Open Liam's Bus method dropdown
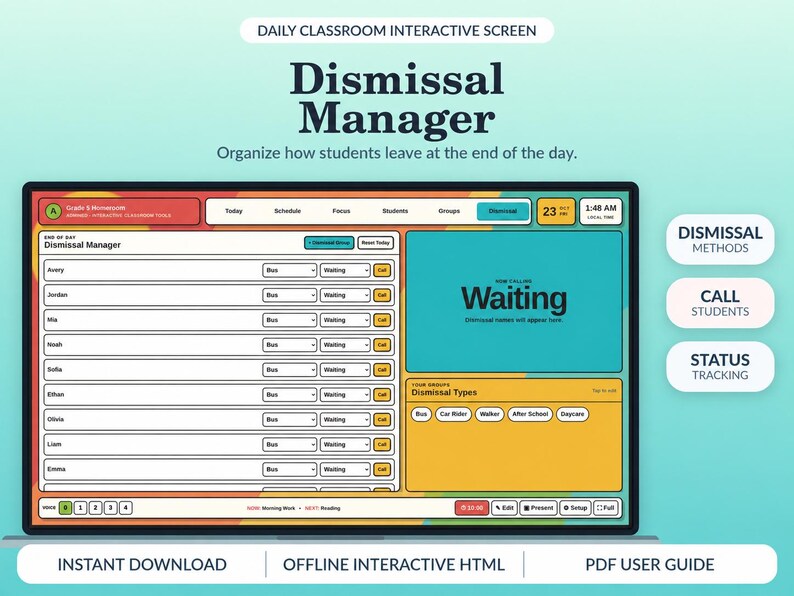Screen dimensions: 794x596 (290, 445)
